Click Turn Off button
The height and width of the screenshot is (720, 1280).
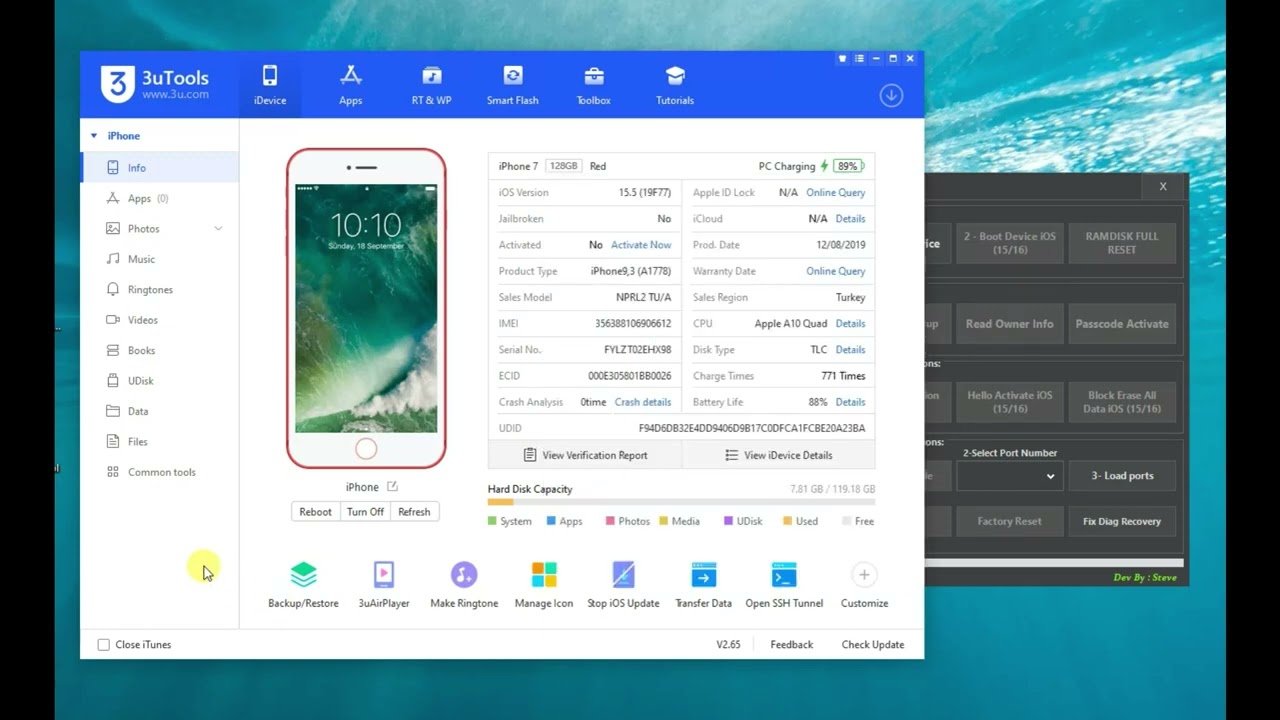coord(365,512)
